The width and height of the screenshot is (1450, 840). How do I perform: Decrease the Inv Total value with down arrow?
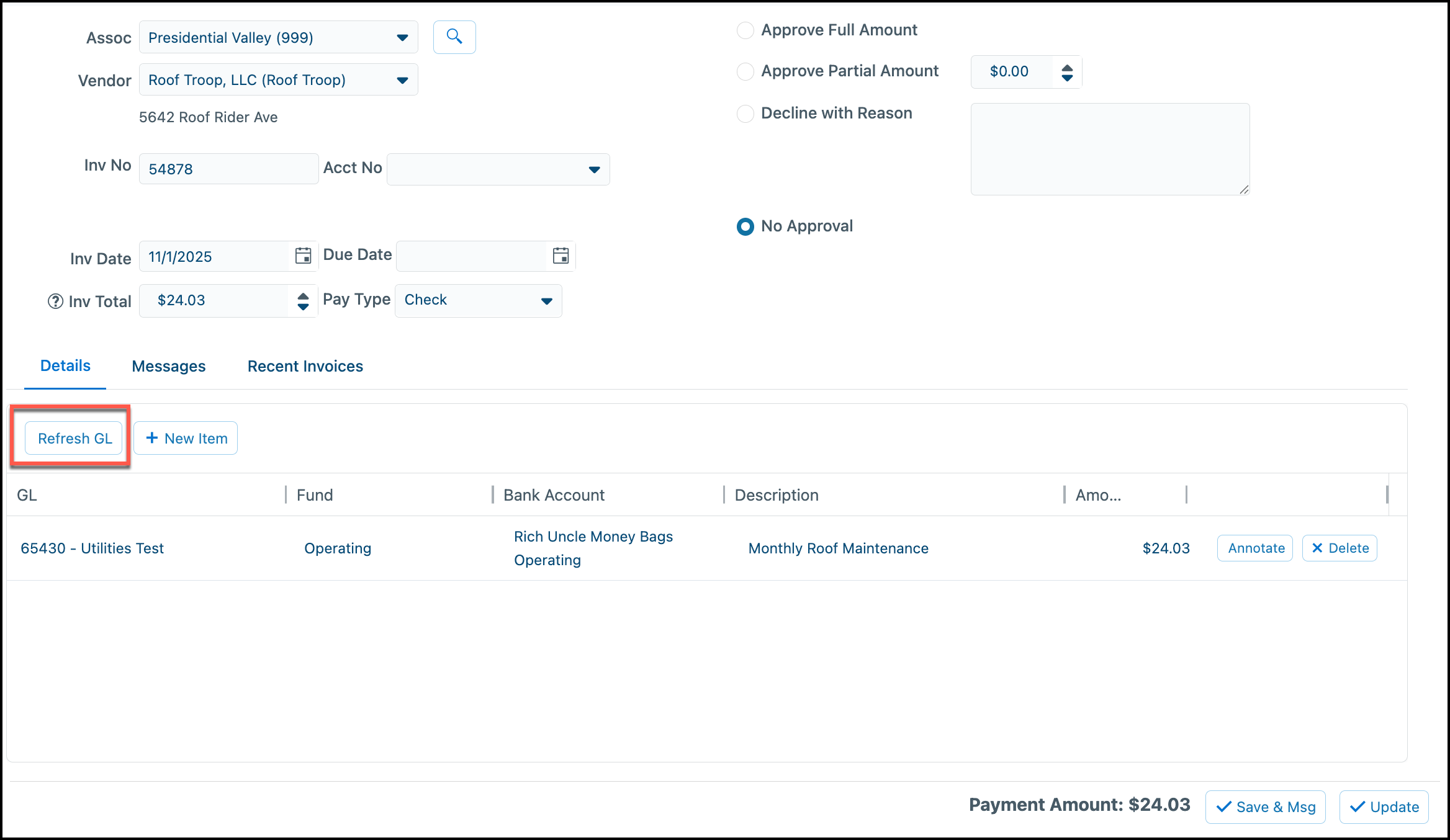pyautogui.click(x=303, y=306)
